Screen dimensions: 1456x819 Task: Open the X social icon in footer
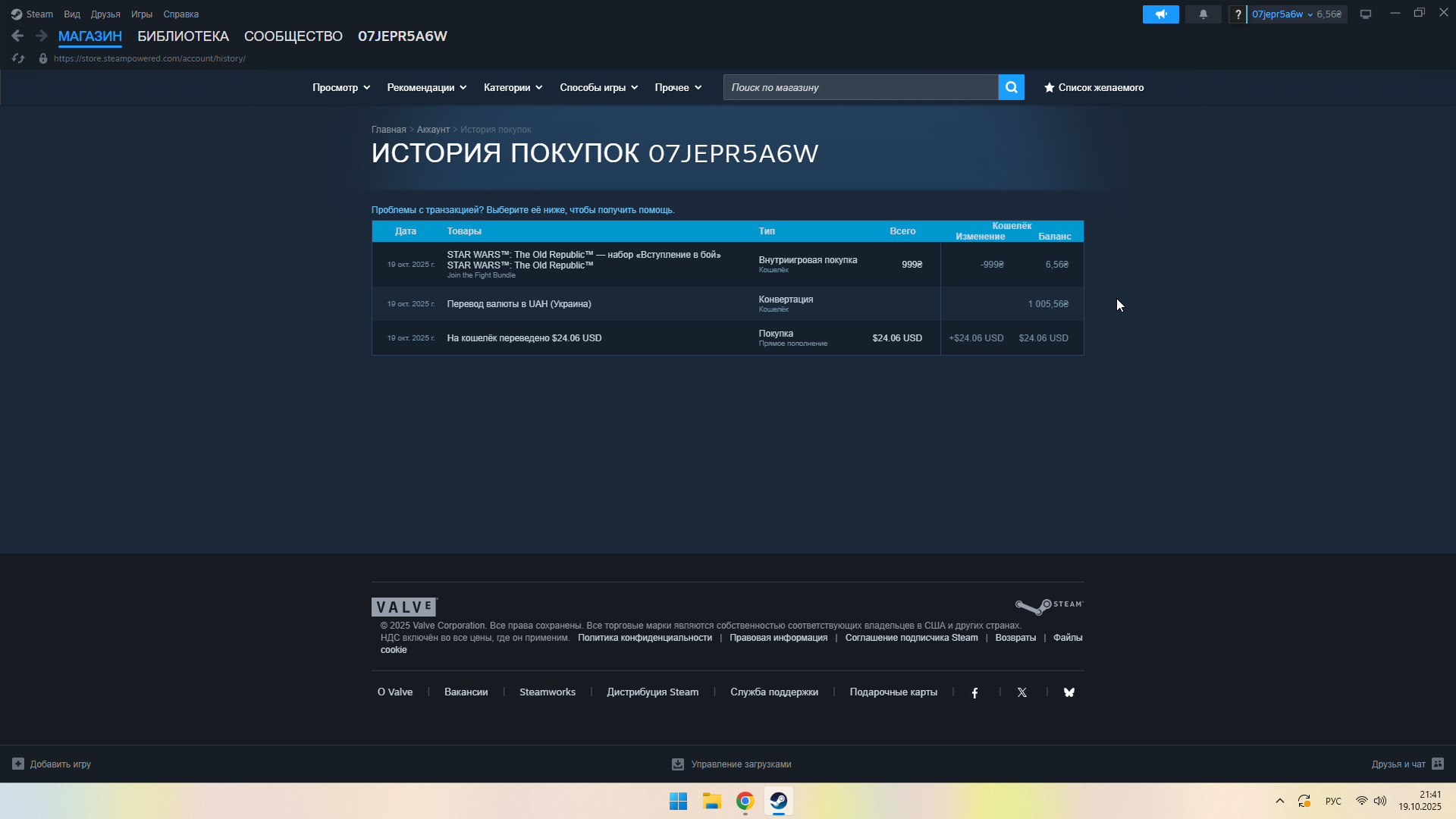pos(1021,692)
